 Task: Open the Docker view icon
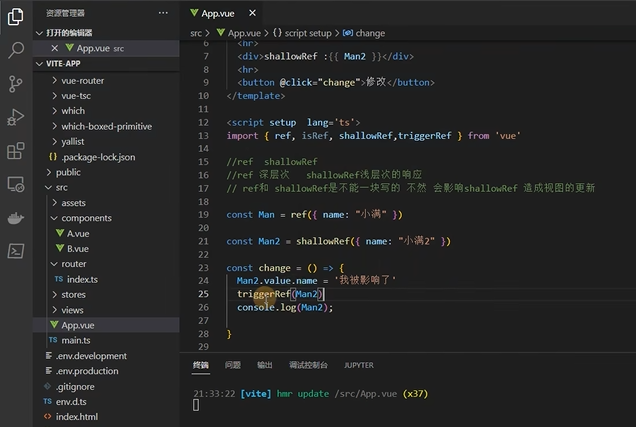15,218
